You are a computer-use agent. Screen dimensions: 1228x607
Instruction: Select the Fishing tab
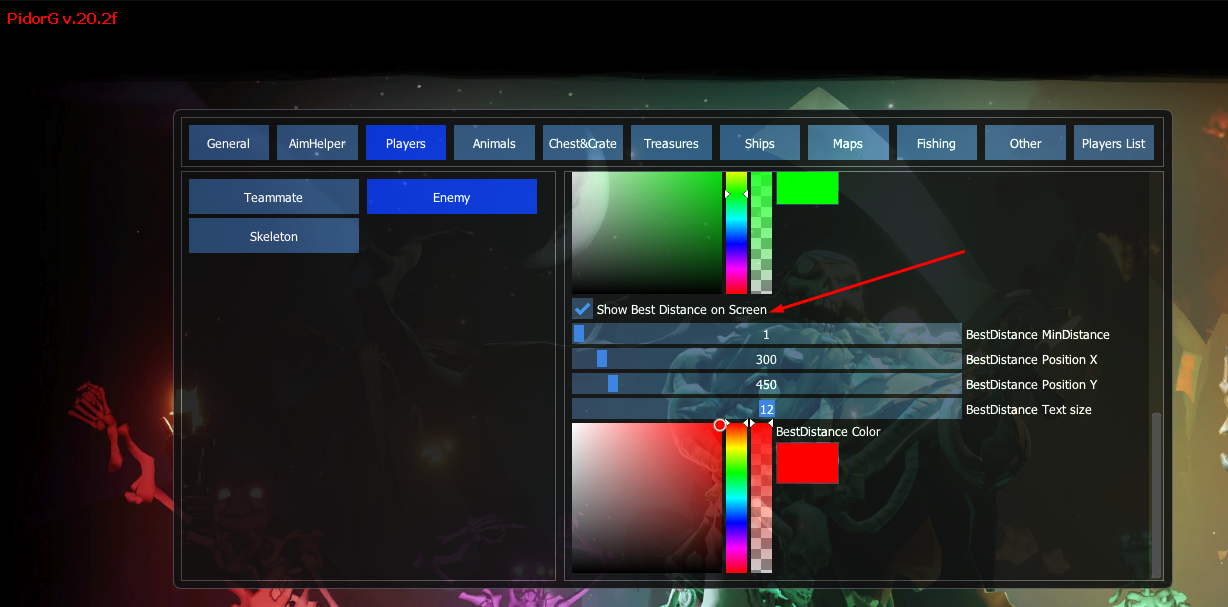pyautogui.click(x=936, y=143)
